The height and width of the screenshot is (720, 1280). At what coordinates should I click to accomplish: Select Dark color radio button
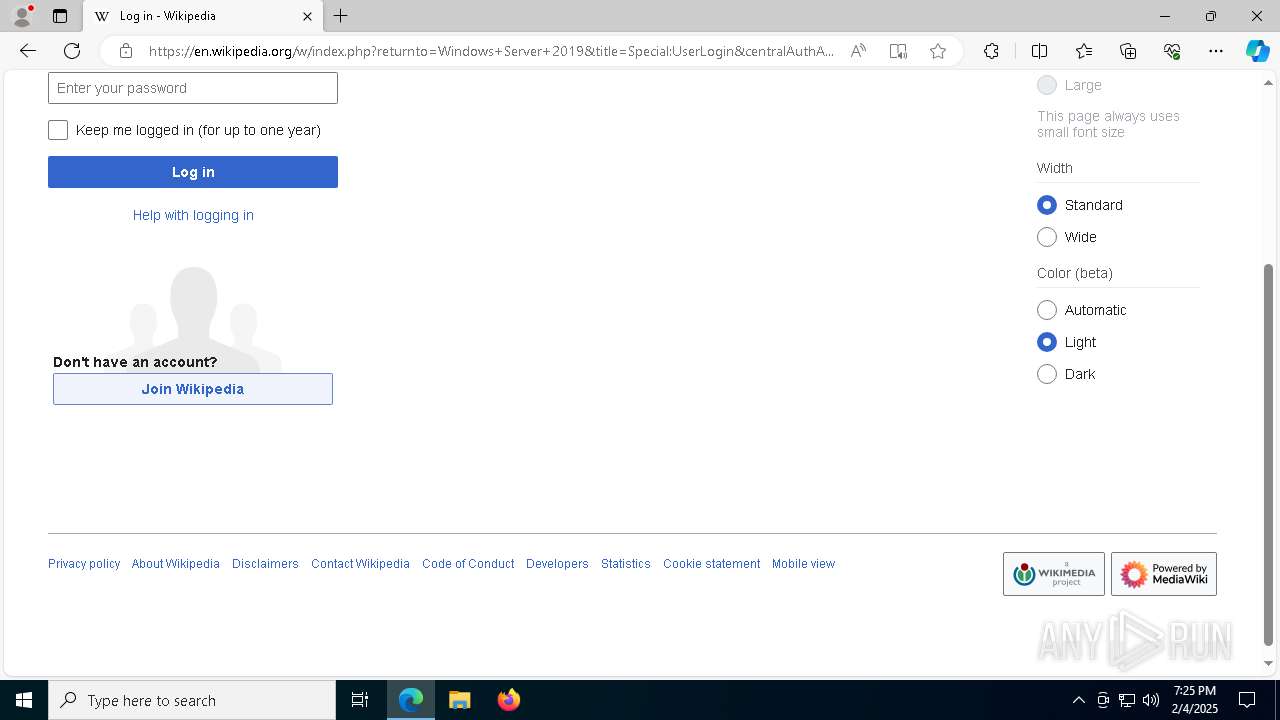[x=1047, y=374]
